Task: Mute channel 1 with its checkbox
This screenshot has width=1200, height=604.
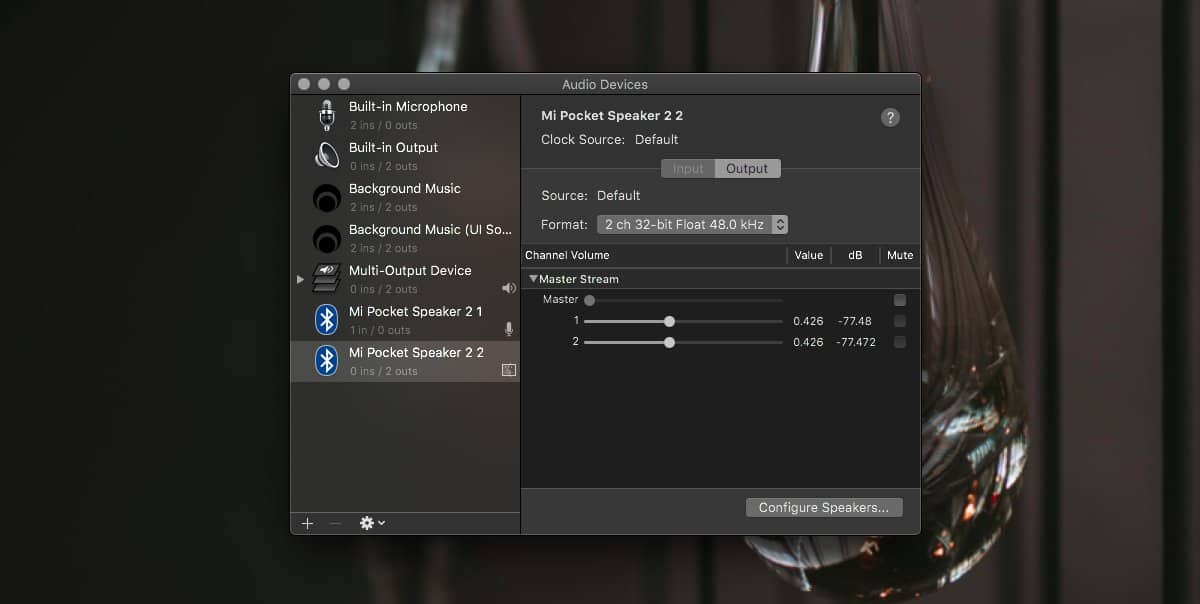Action: point(899,320)
